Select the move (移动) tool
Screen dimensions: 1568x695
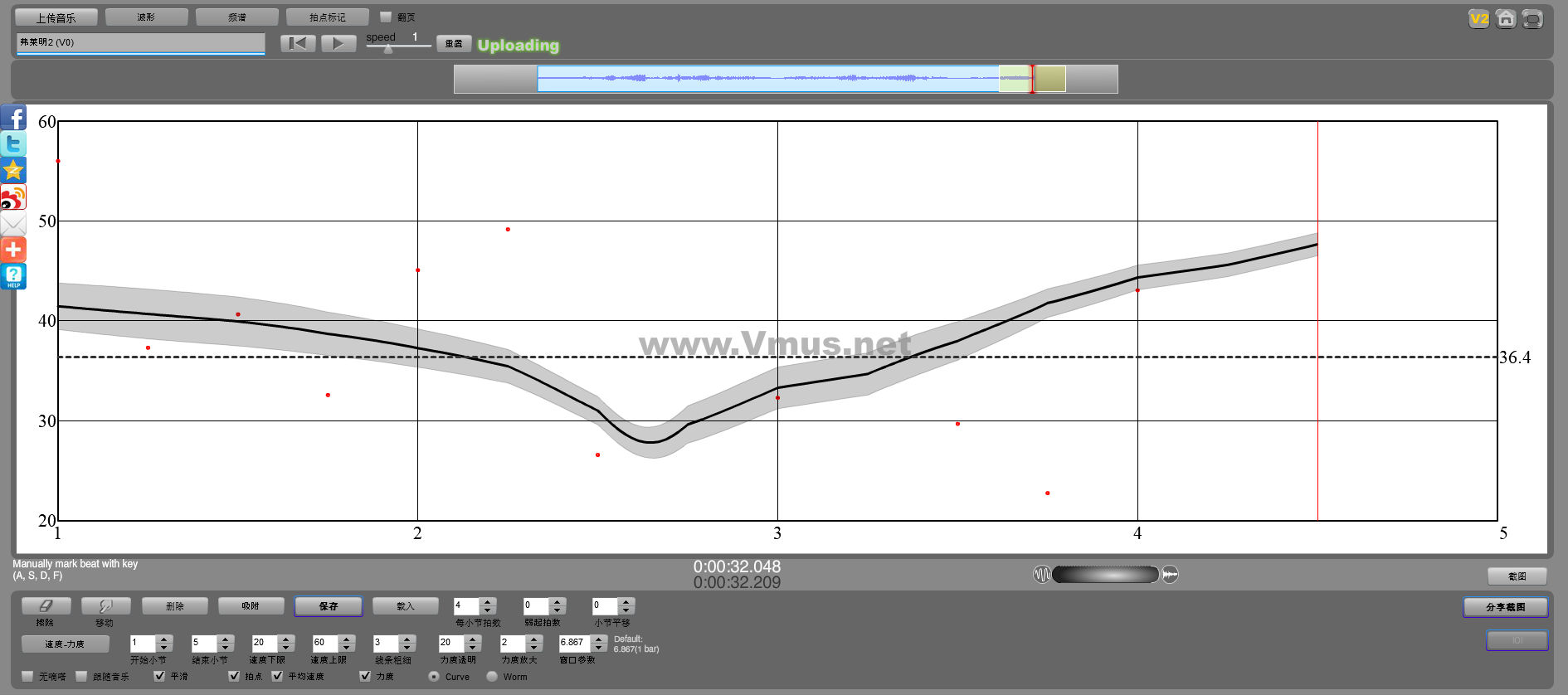[x=105, y=606]
